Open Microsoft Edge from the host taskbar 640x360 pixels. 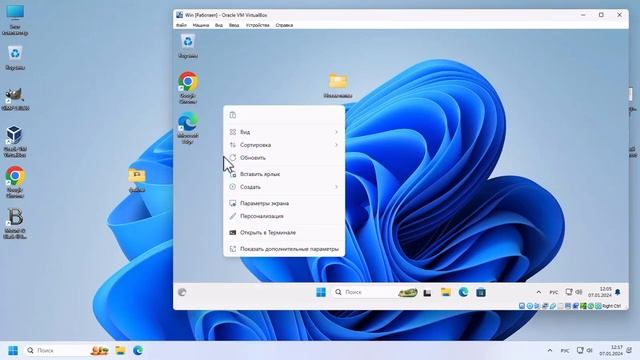138,350
